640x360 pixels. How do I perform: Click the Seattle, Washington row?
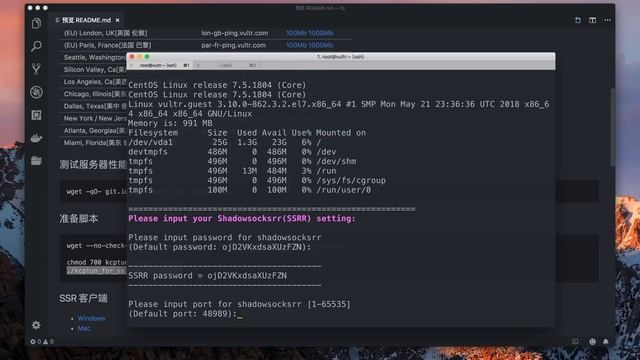pyautogui.click(x=94, y=58)
